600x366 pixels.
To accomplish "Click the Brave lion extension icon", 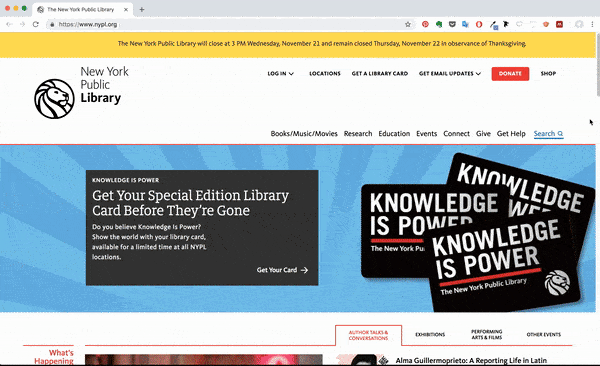I will [x=546, y=24].
